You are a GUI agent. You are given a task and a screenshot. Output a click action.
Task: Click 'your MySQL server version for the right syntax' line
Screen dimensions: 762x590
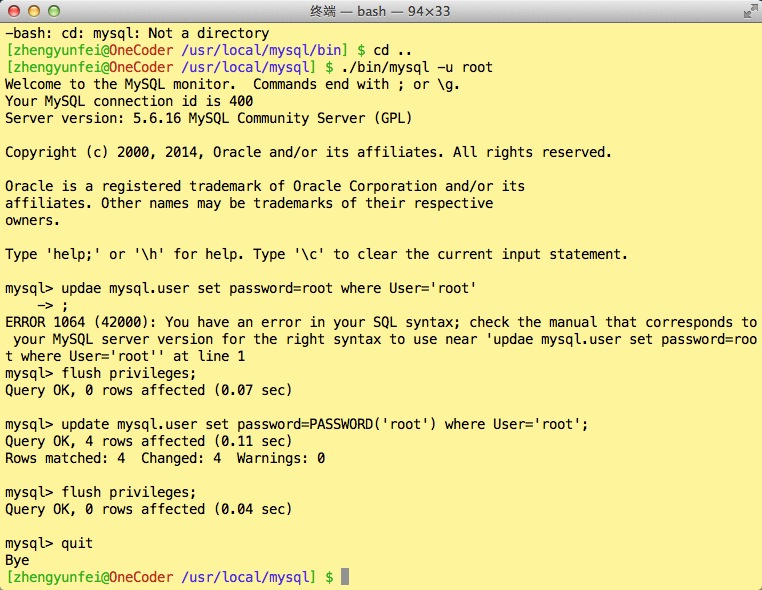385,339
